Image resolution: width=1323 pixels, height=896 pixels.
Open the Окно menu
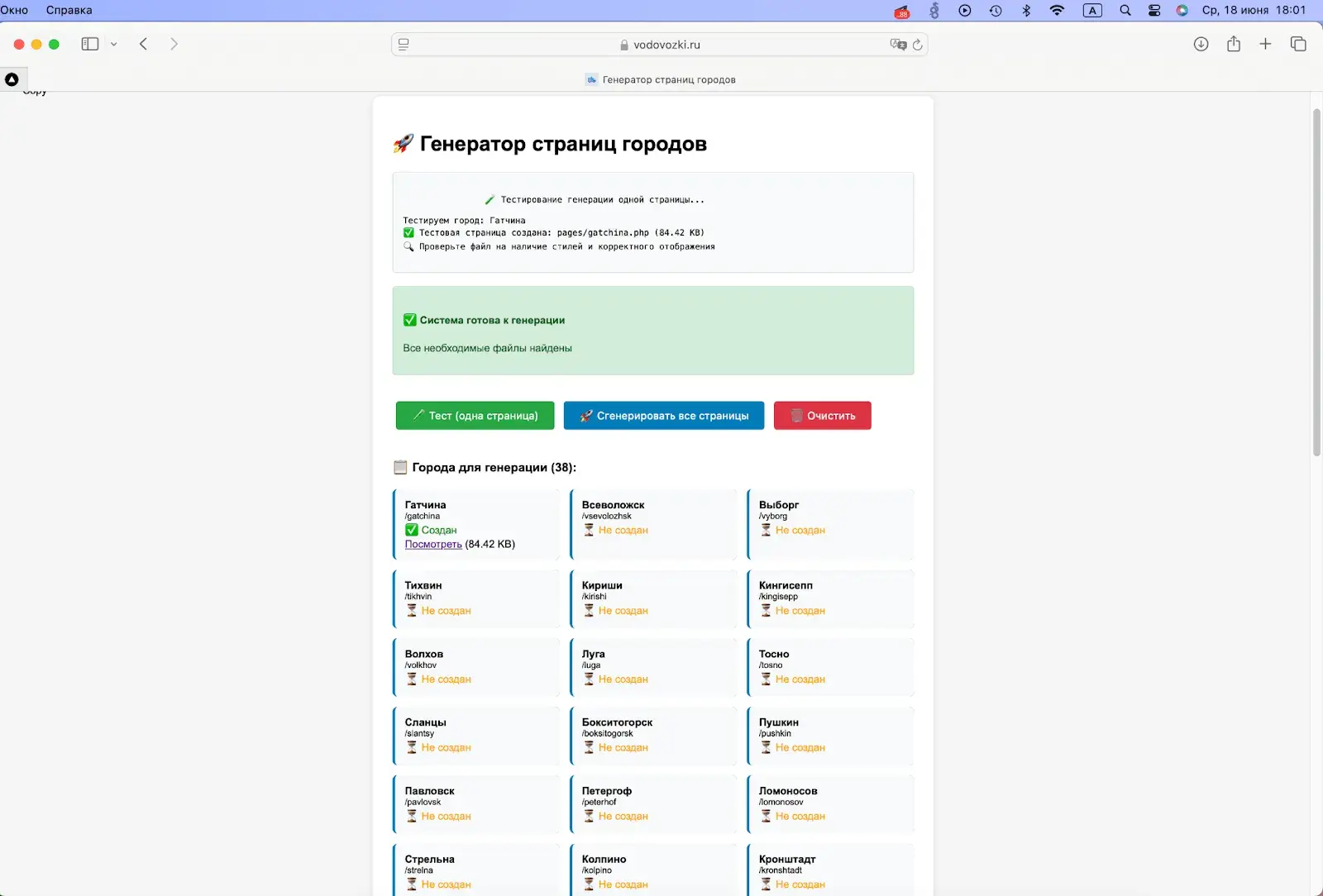point(14,10)
